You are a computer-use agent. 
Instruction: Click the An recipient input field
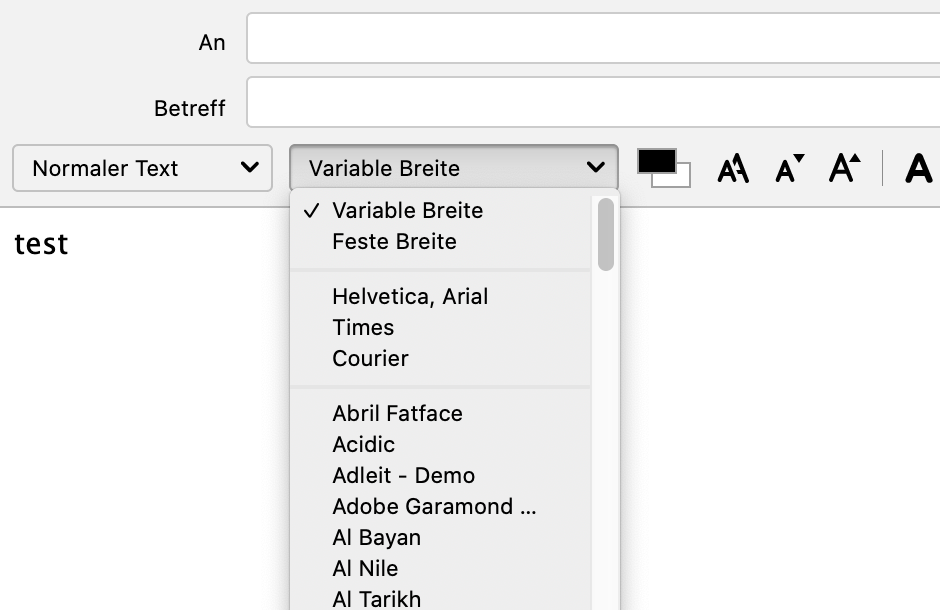pos(592,39)
